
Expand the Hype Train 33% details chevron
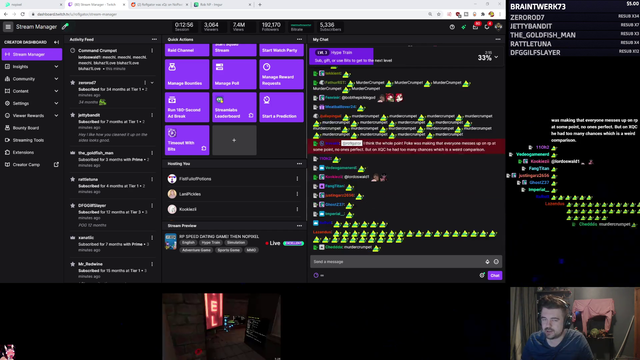tap(496, 58)
